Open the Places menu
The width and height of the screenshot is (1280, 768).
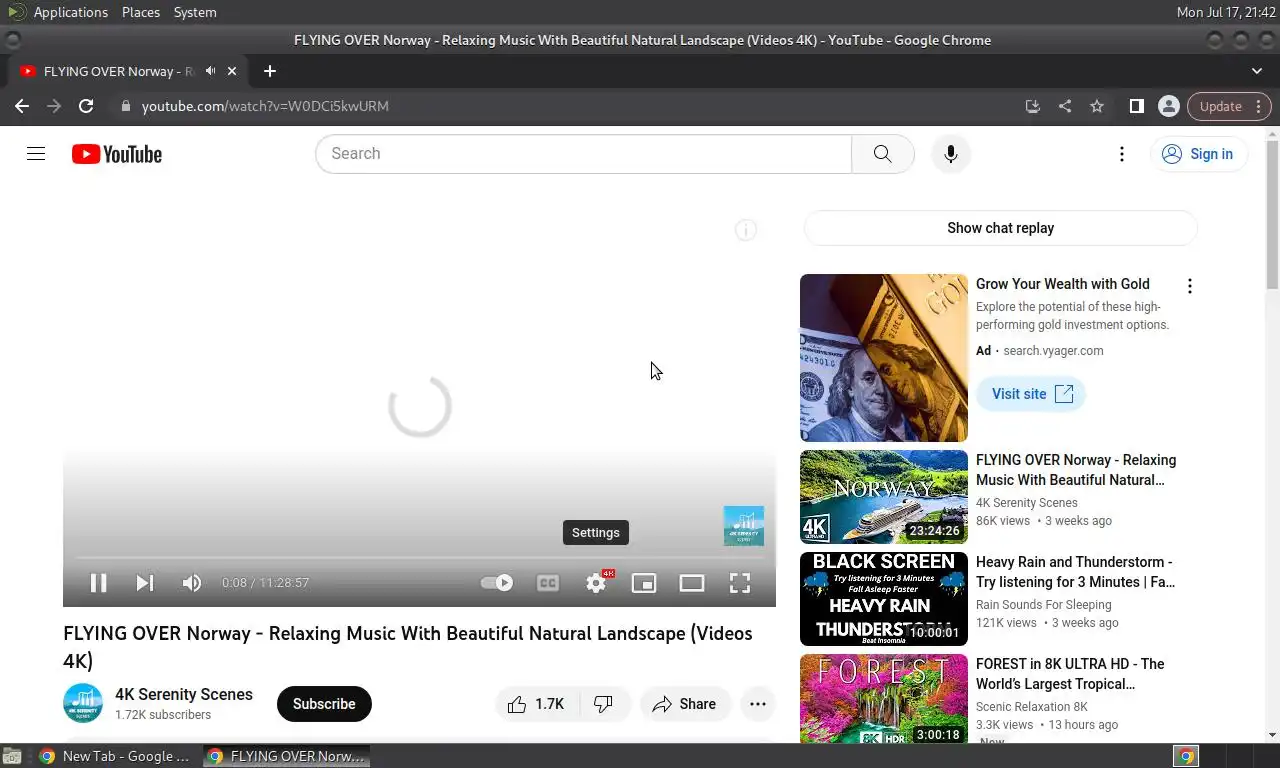tap(141, 12)
